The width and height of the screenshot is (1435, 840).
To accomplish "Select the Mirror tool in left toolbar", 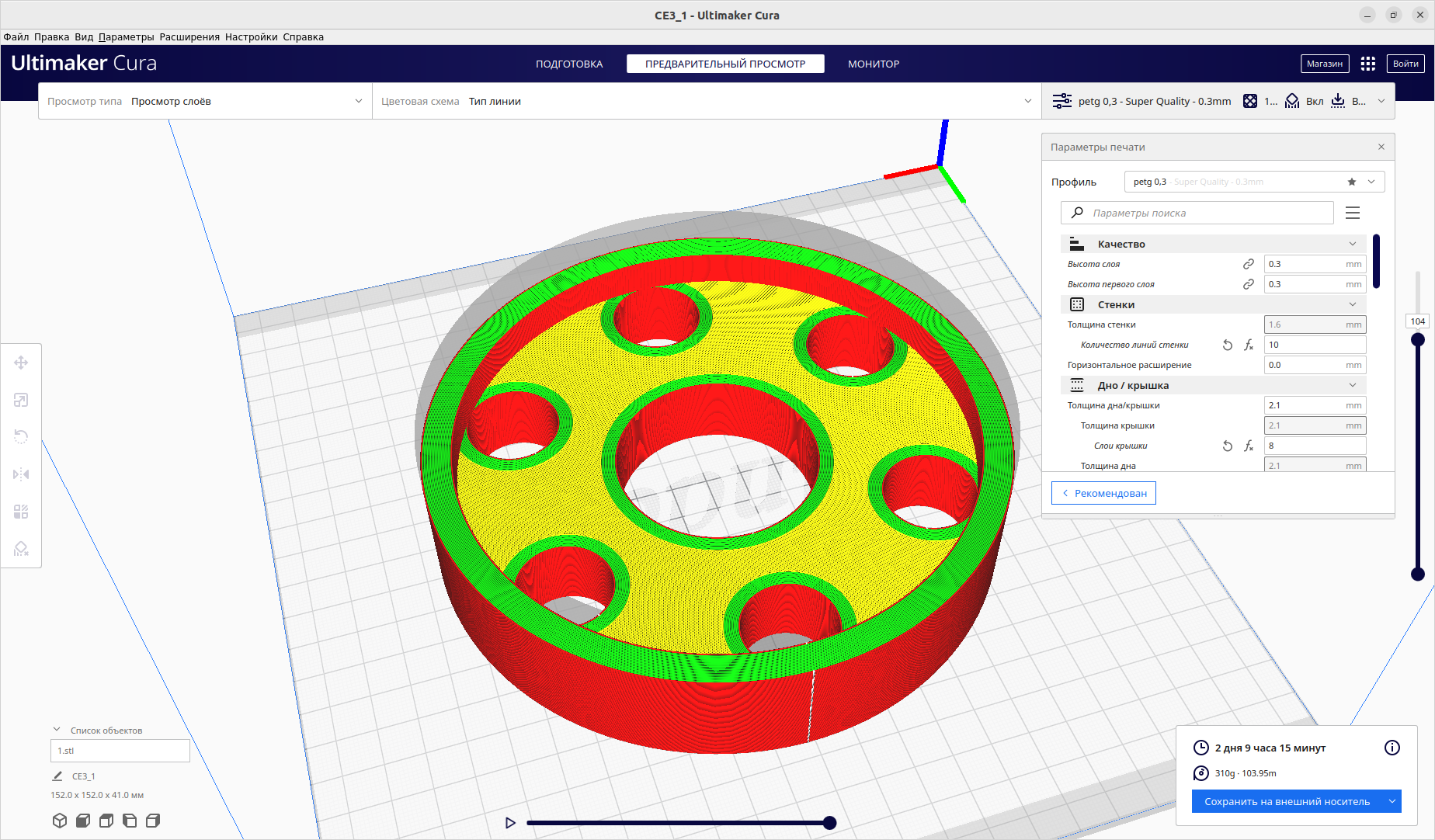I will 21,474.
